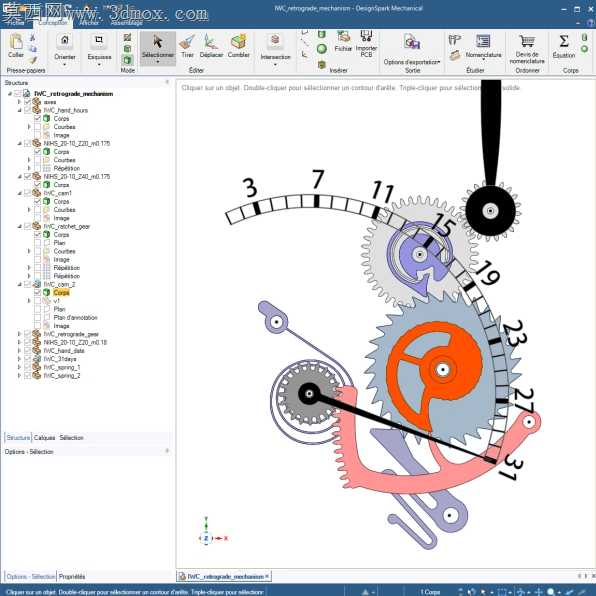596x596 pixels.
Task: Toggle Plan d'annotation checkbox
Action: tap(37, 317)
